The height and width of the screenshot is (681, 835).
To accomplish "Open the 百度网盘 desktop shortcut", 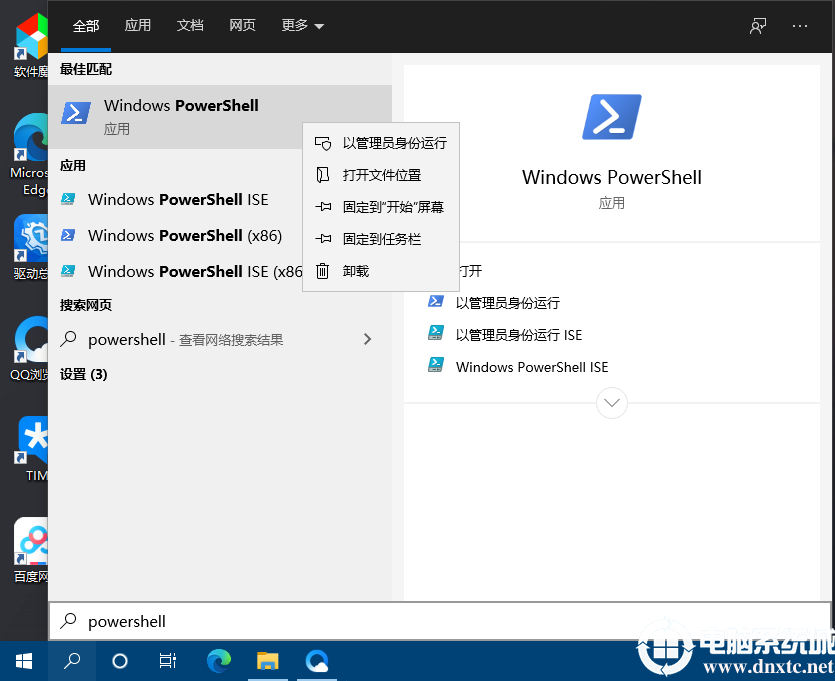I will tap(31, 550).
